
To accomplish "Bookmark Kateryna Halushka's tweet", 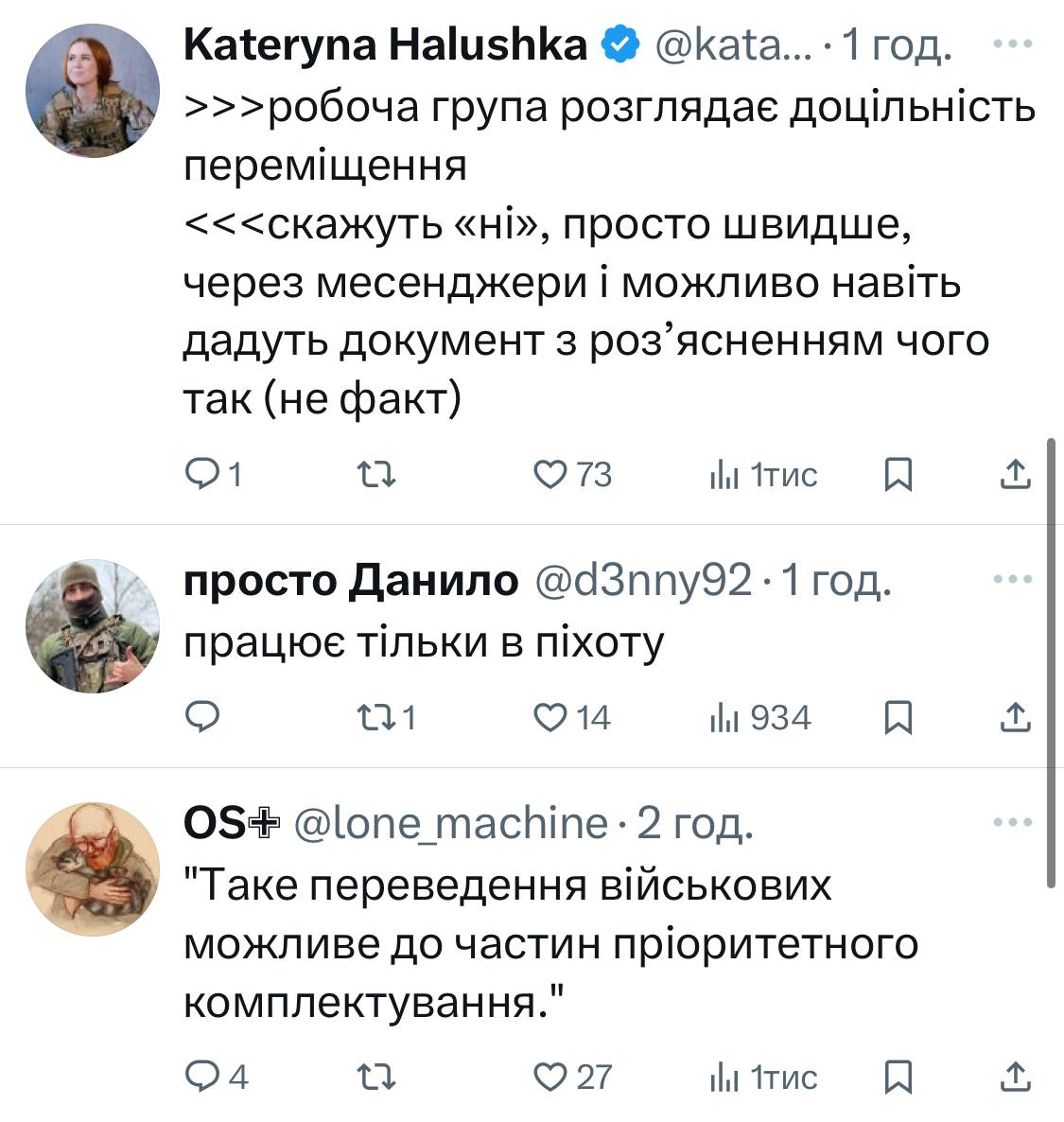I will pos(898,474).
